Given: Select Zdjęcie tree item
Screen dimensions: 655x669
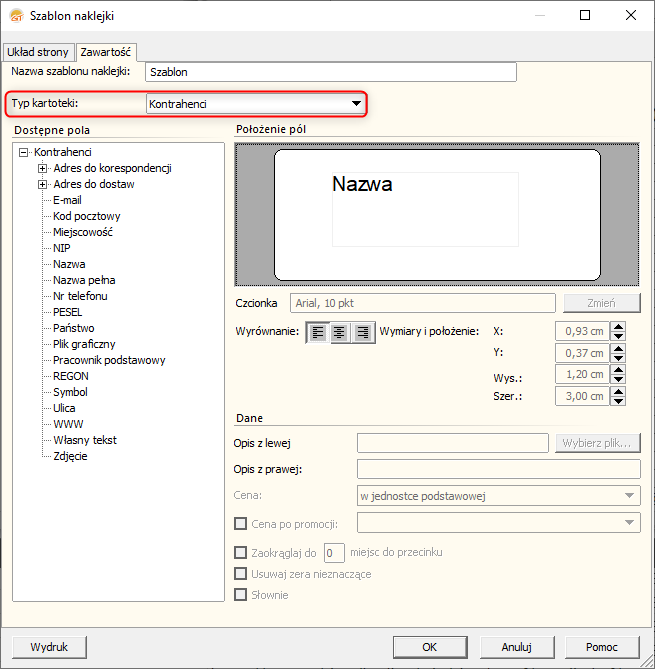Looking at the screenshot, I should click(70, 456).
